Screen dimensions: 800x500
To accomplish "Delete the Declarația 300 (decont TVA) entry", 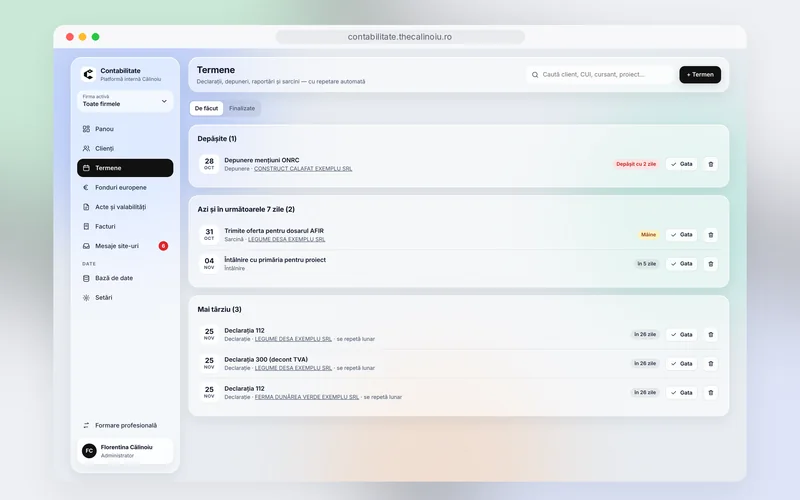I will (x=711, y=364).
